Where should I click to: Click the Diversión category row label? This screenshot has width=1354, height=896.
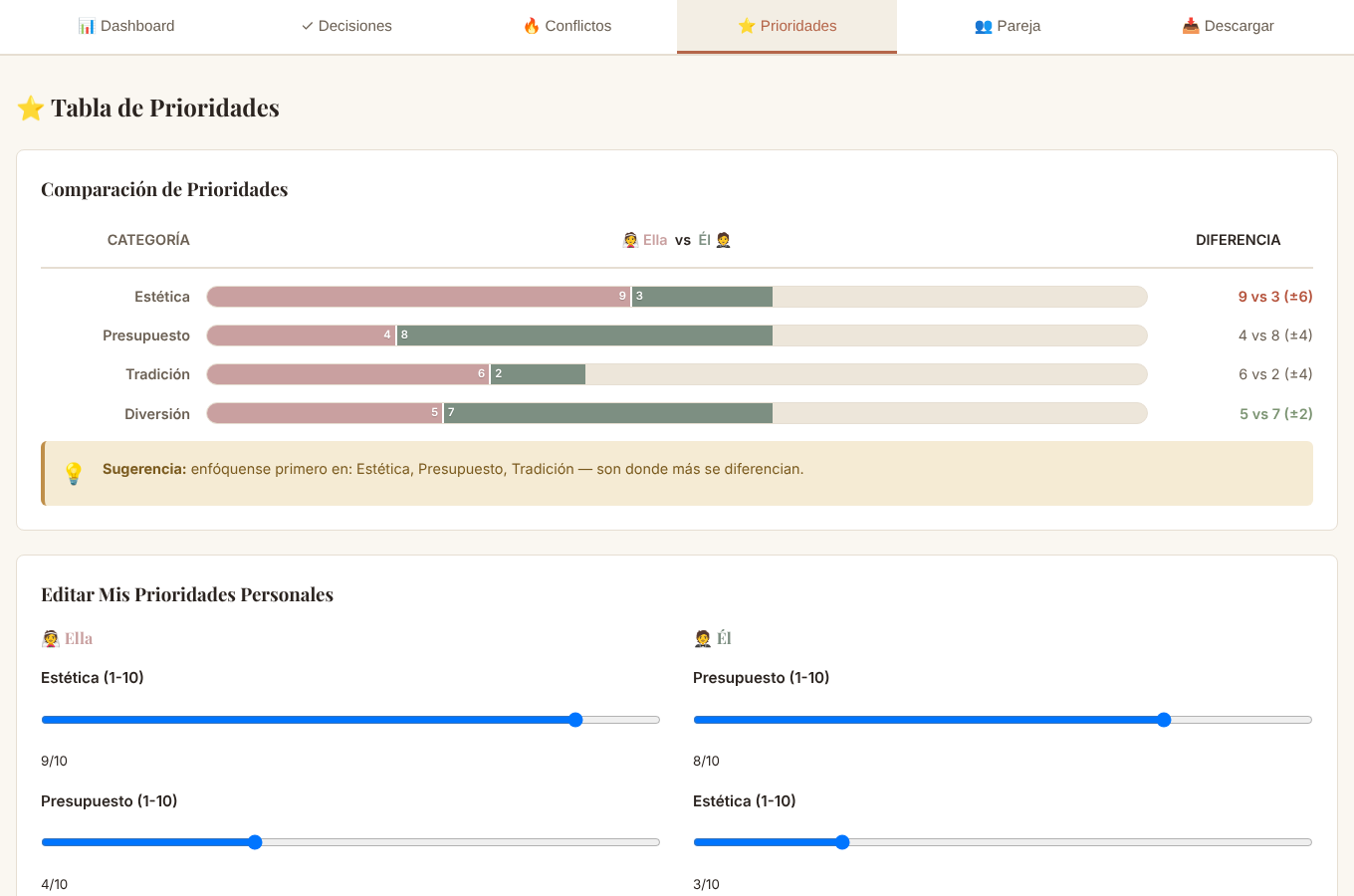pos(157,414)
